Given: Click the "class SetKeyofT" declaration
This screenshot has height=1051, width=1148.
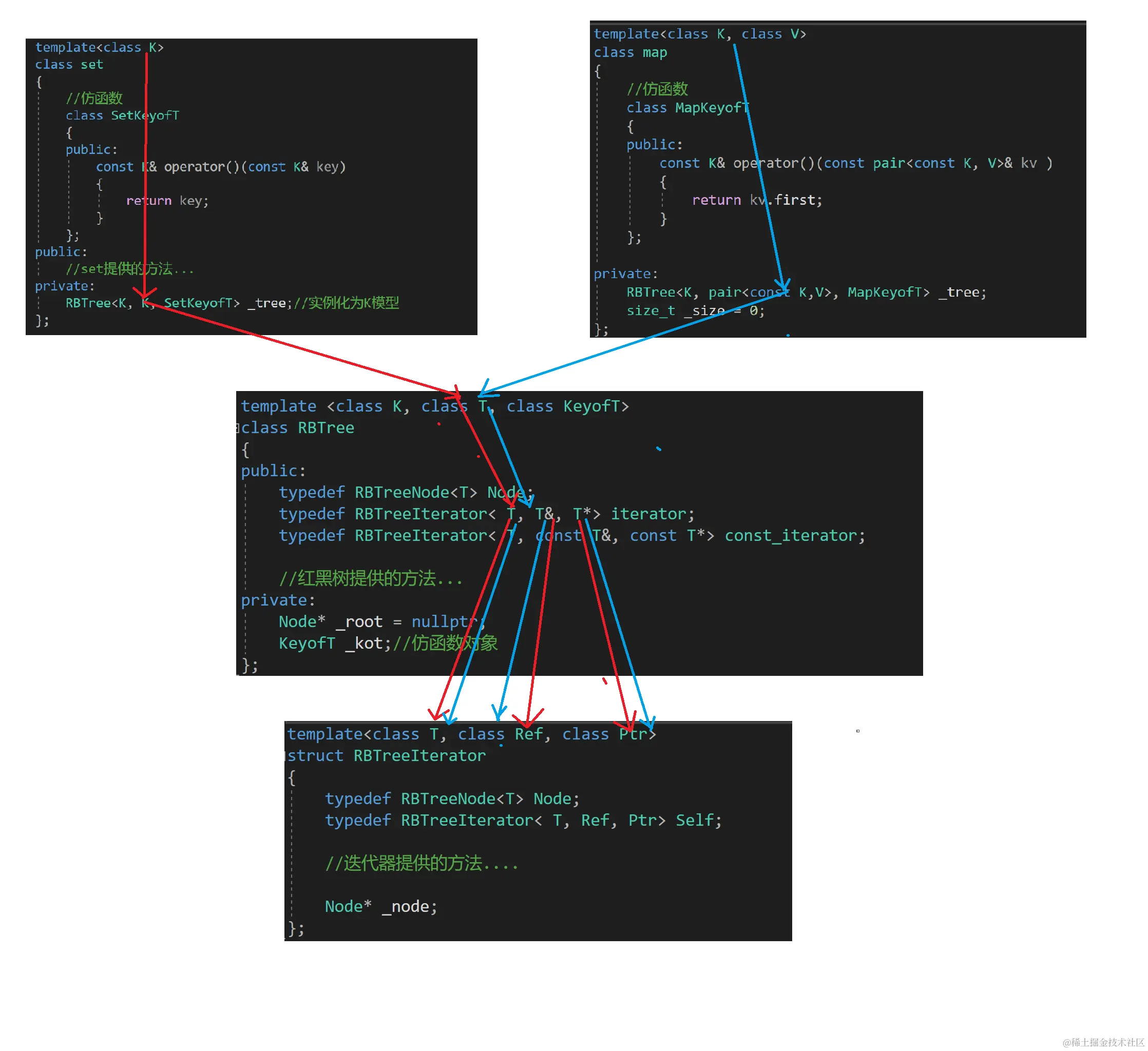Looking at the screenshot, I should click(x=122, y=115).
